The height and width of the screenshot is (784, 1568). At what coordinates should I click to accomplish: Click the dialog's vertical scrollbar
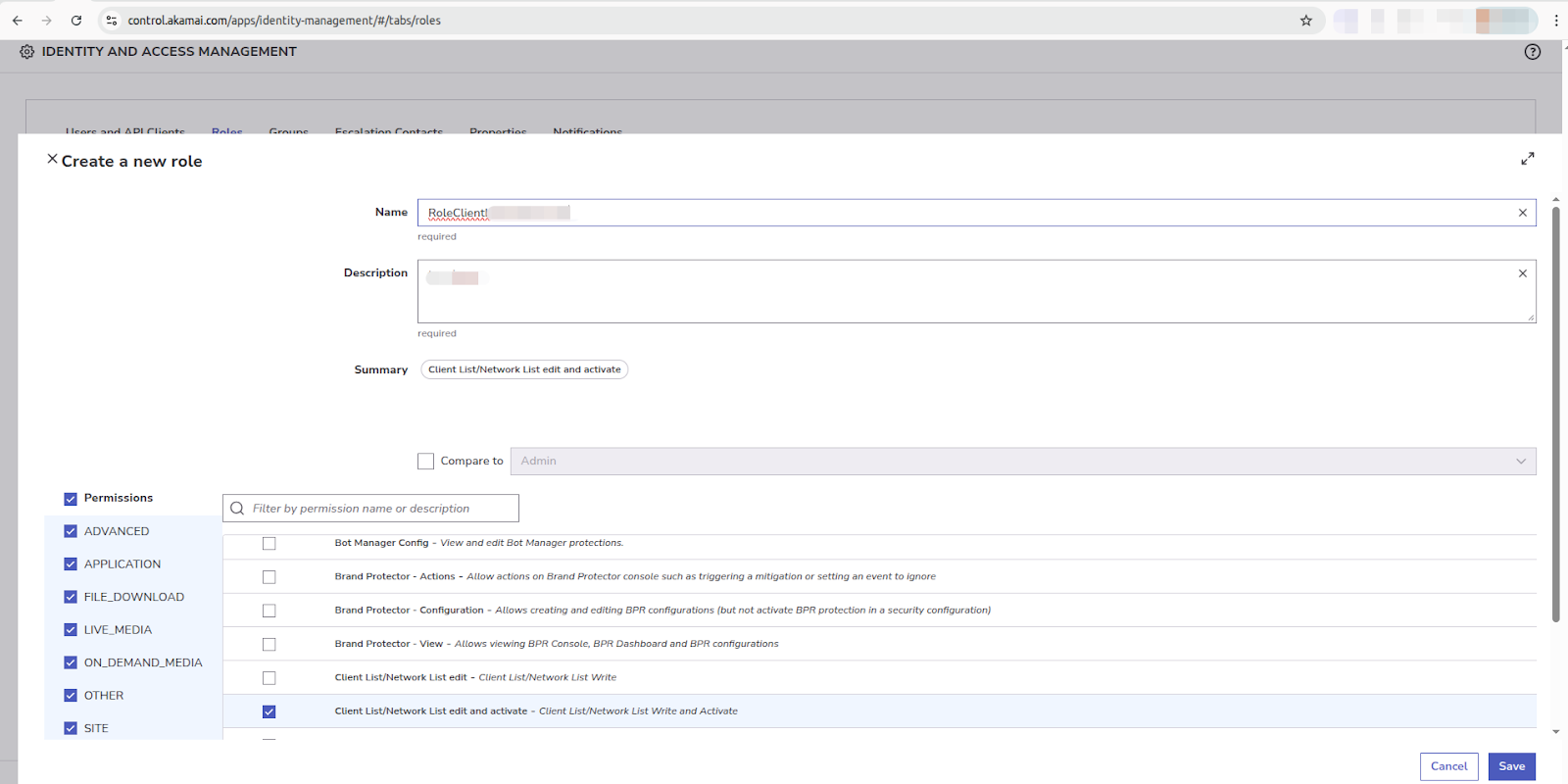click(1555, 412)
